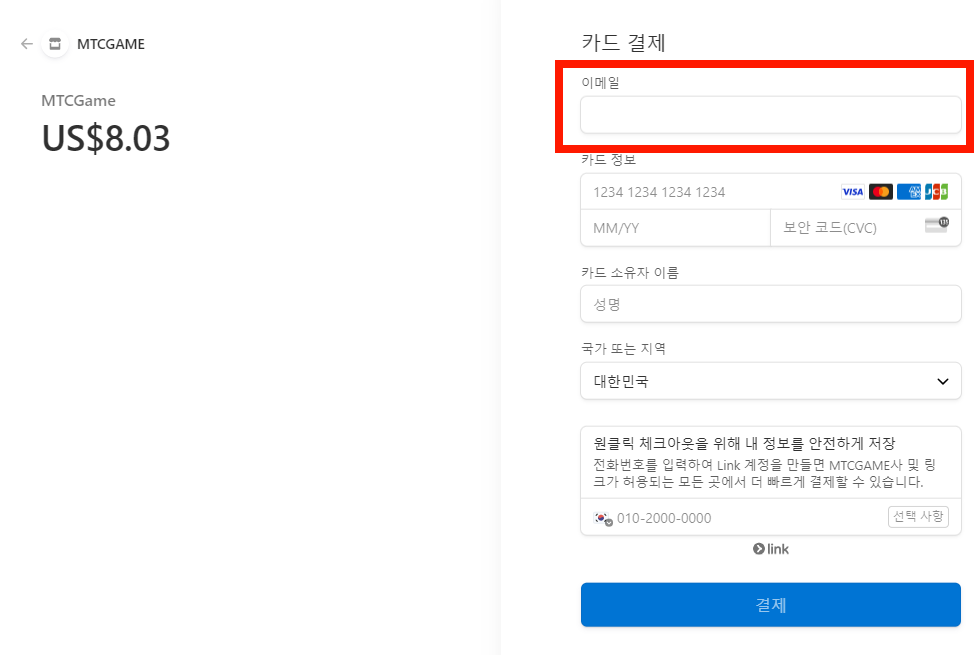
Task: Open the 국가 또는 지역 country dropdown
Action: click(770, 381)
